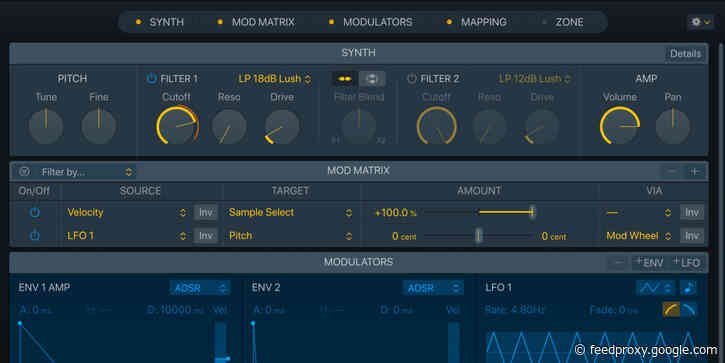Toggle ENV 1 AMP Vel setting
Screen dimensions: 725x363
(221, 310)
